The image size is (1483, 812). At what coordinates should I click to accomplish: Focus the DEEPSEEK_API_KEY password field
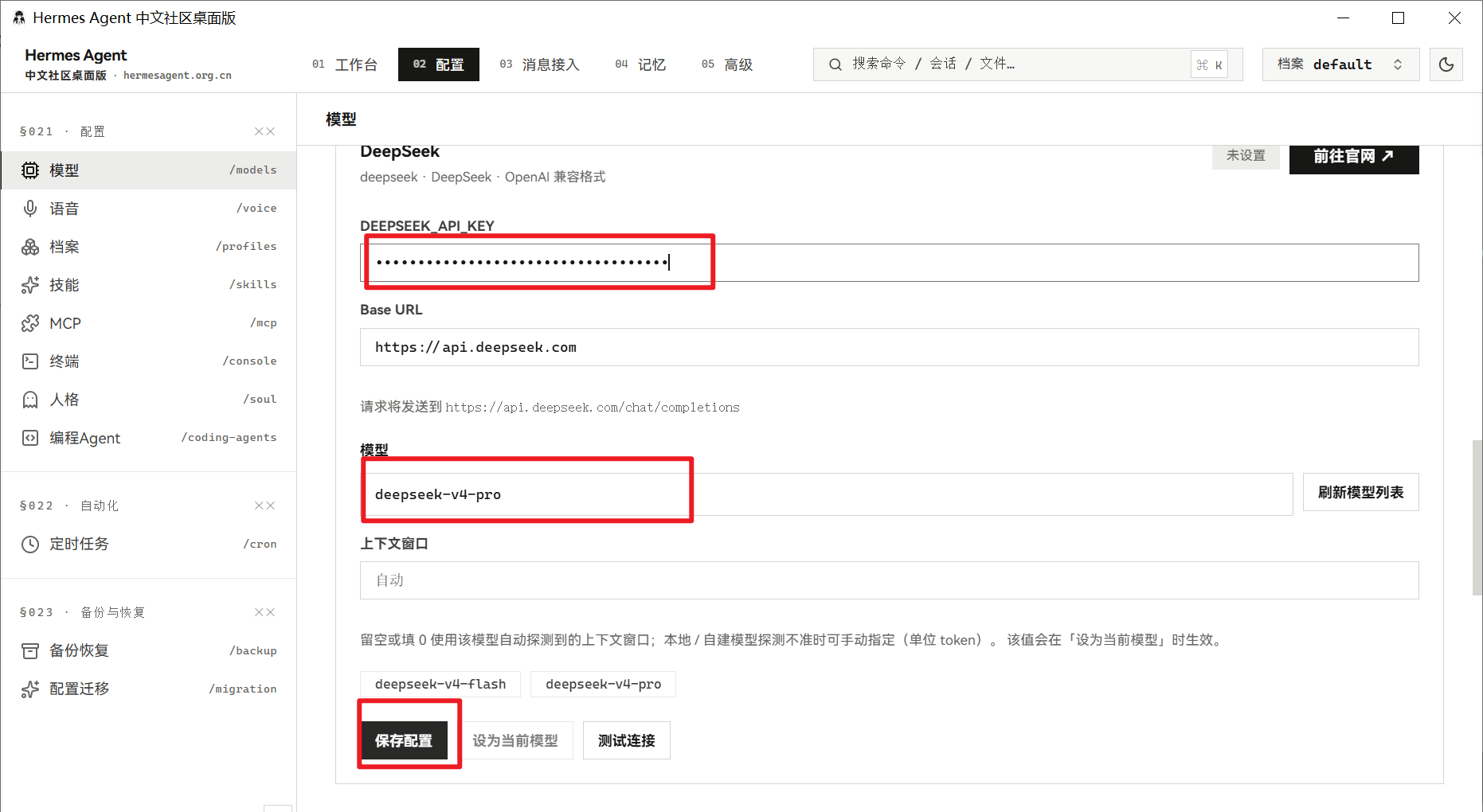coord(890,263)
